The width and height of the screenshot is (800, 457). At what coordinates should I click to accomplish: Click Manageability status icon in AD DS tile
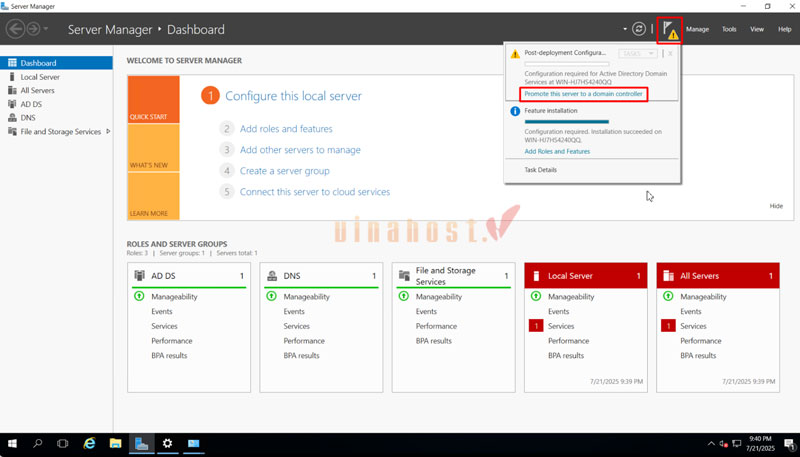tap(139, 296)
